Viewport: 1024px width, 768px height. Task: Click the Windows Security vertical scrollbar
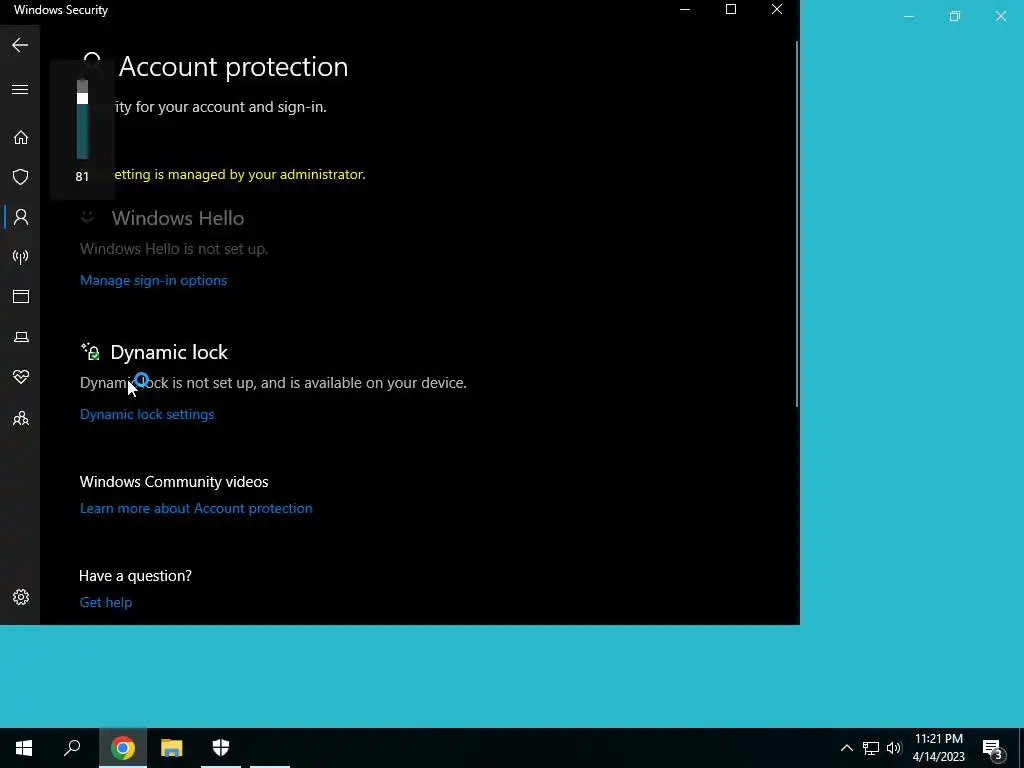pyautogui.click(x=797, y=224)
